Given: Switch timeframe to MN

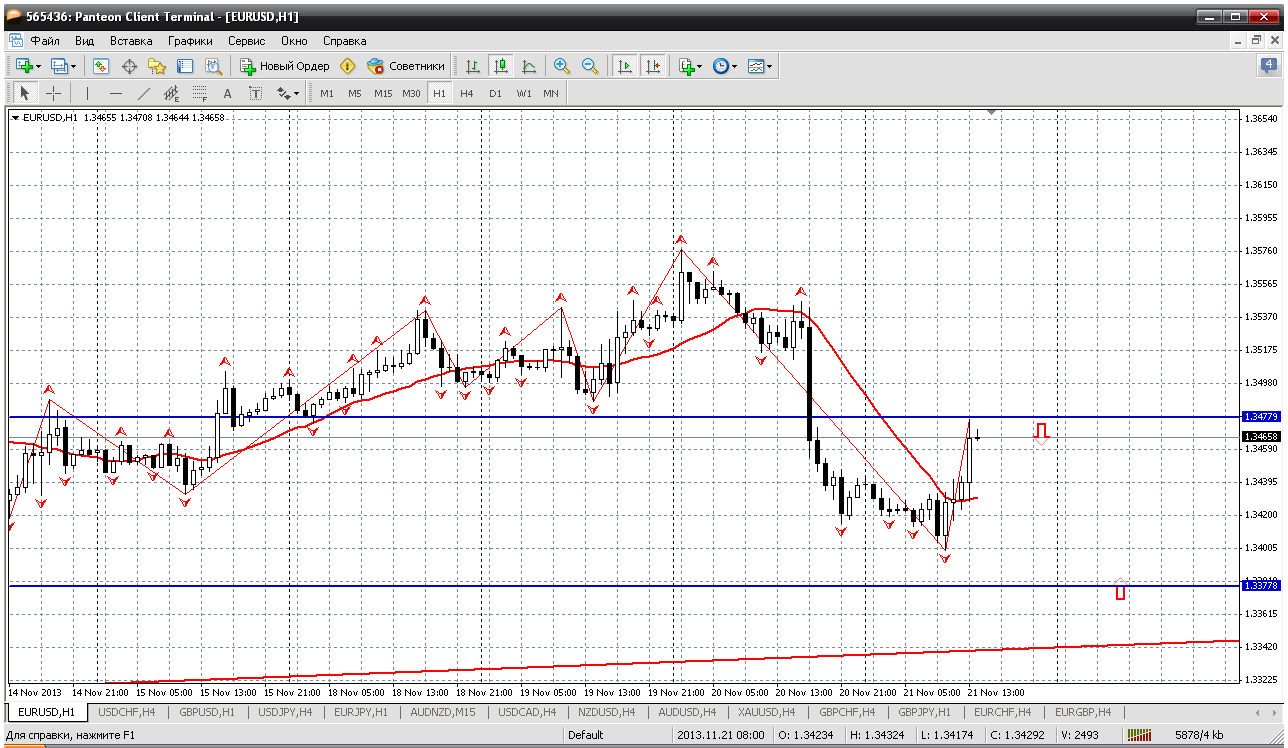Looking at the screenshot, I should click(551, 93).
